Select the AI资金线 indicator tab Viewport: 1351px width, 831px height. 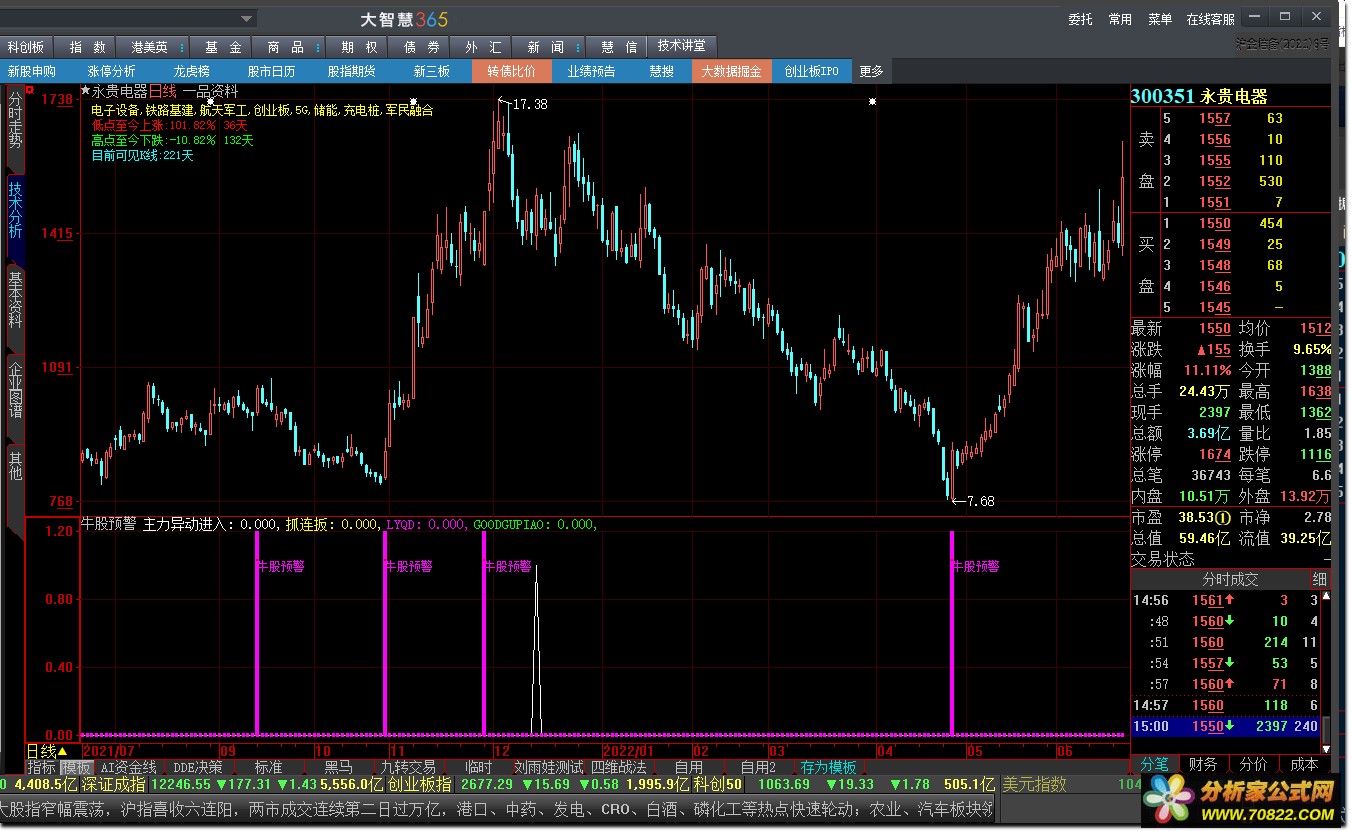pos(129,767)
